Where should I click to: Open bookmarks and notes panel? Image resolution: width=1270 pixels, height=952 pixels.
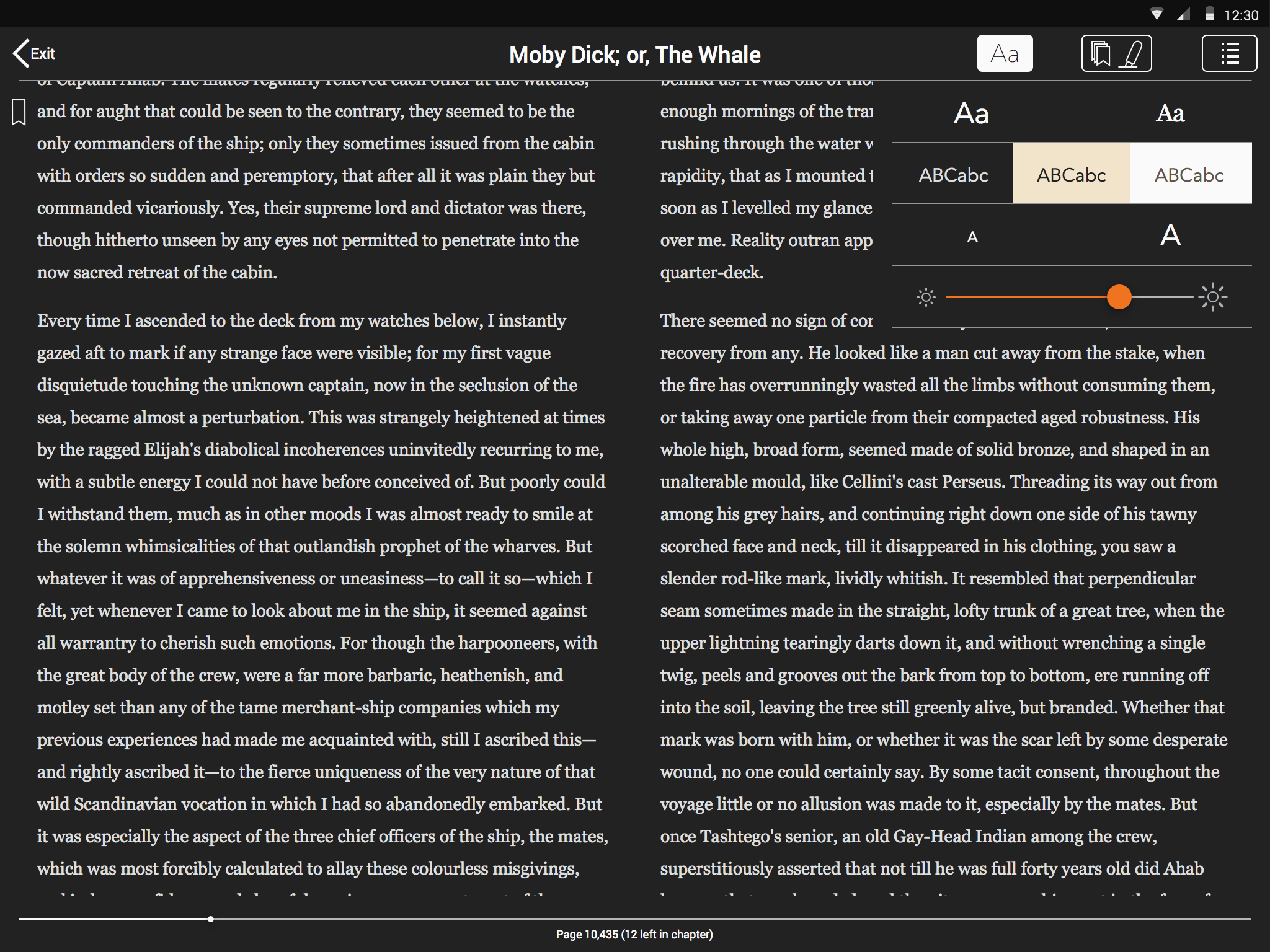tap(1116, 53)
